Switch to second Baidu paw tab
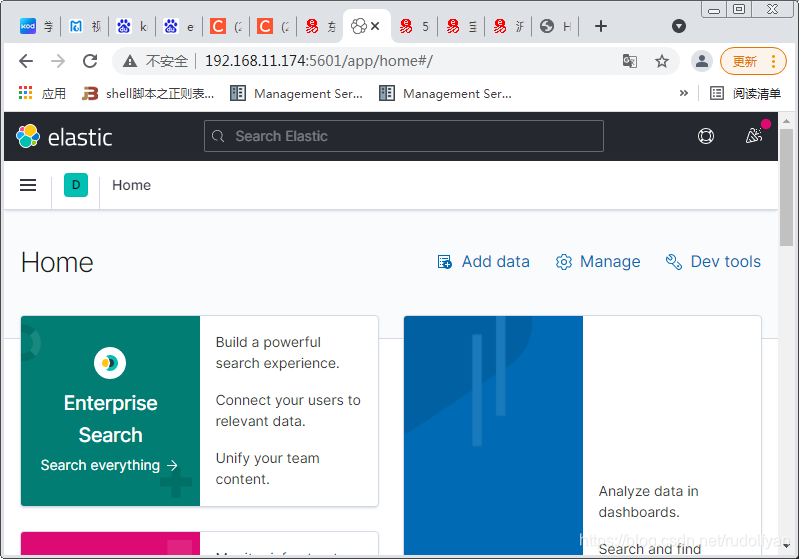 coord(179,26)
